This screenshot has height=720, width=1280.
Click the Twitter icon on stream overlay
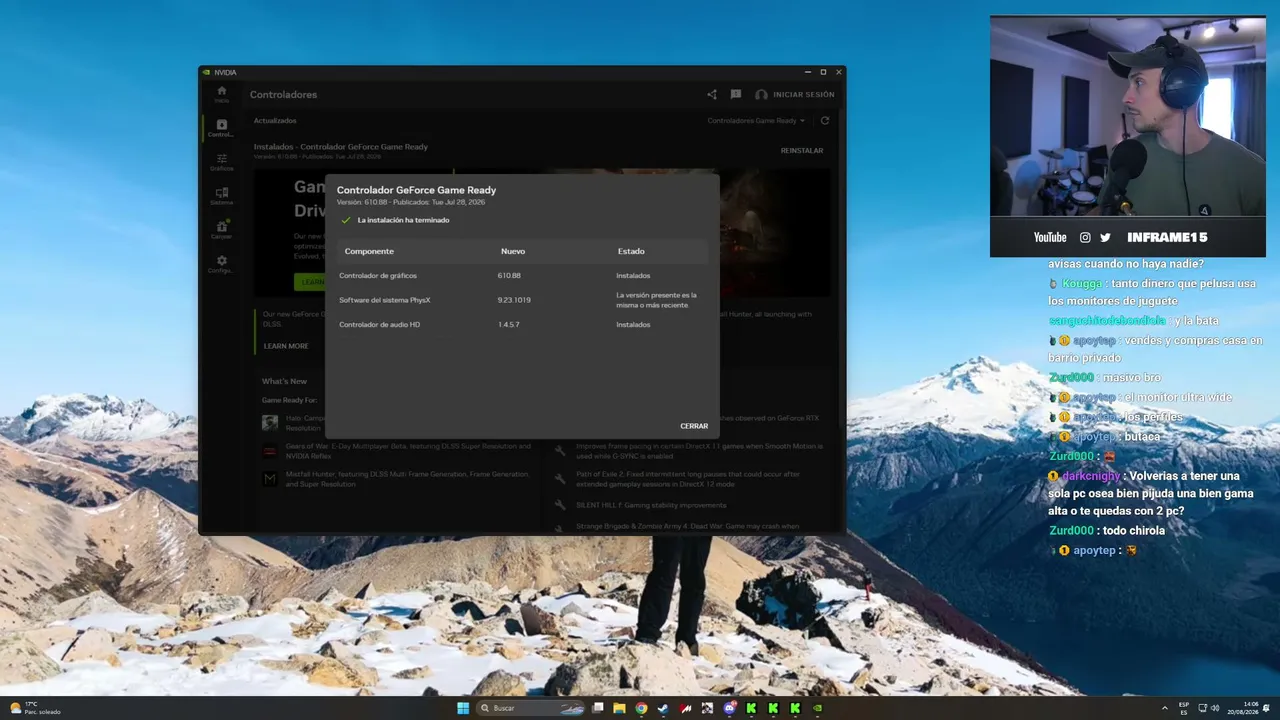pos(1105,238)
